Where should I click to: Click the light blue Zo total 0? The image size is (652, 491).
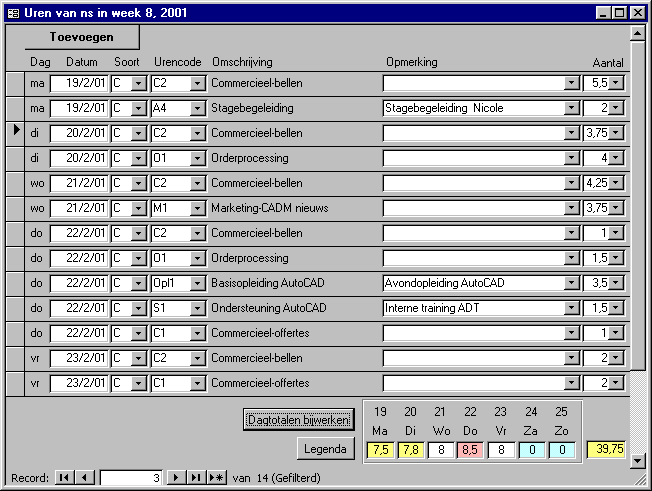click(562, 450)
